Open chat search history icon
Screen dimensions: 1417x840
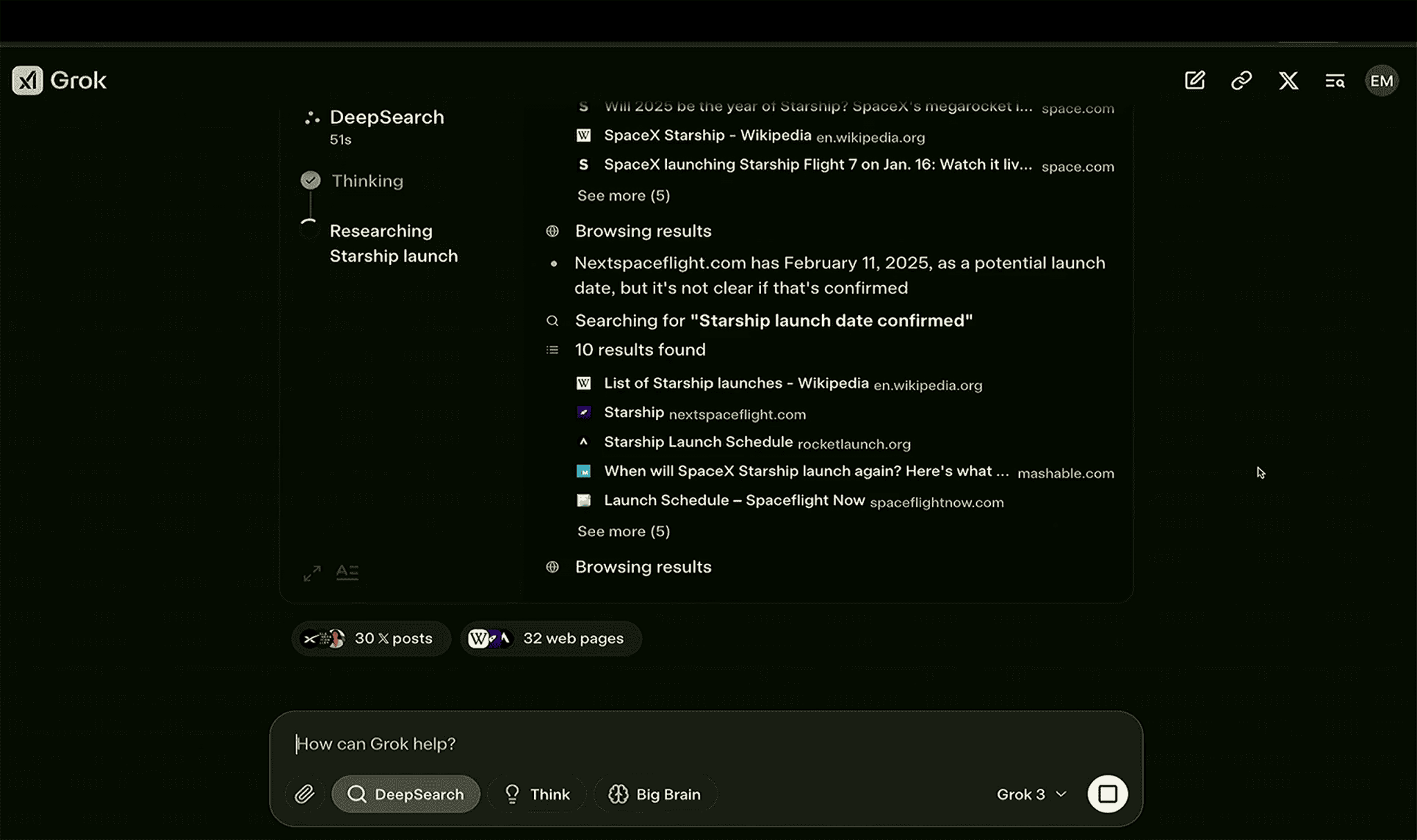[1335, 80]
